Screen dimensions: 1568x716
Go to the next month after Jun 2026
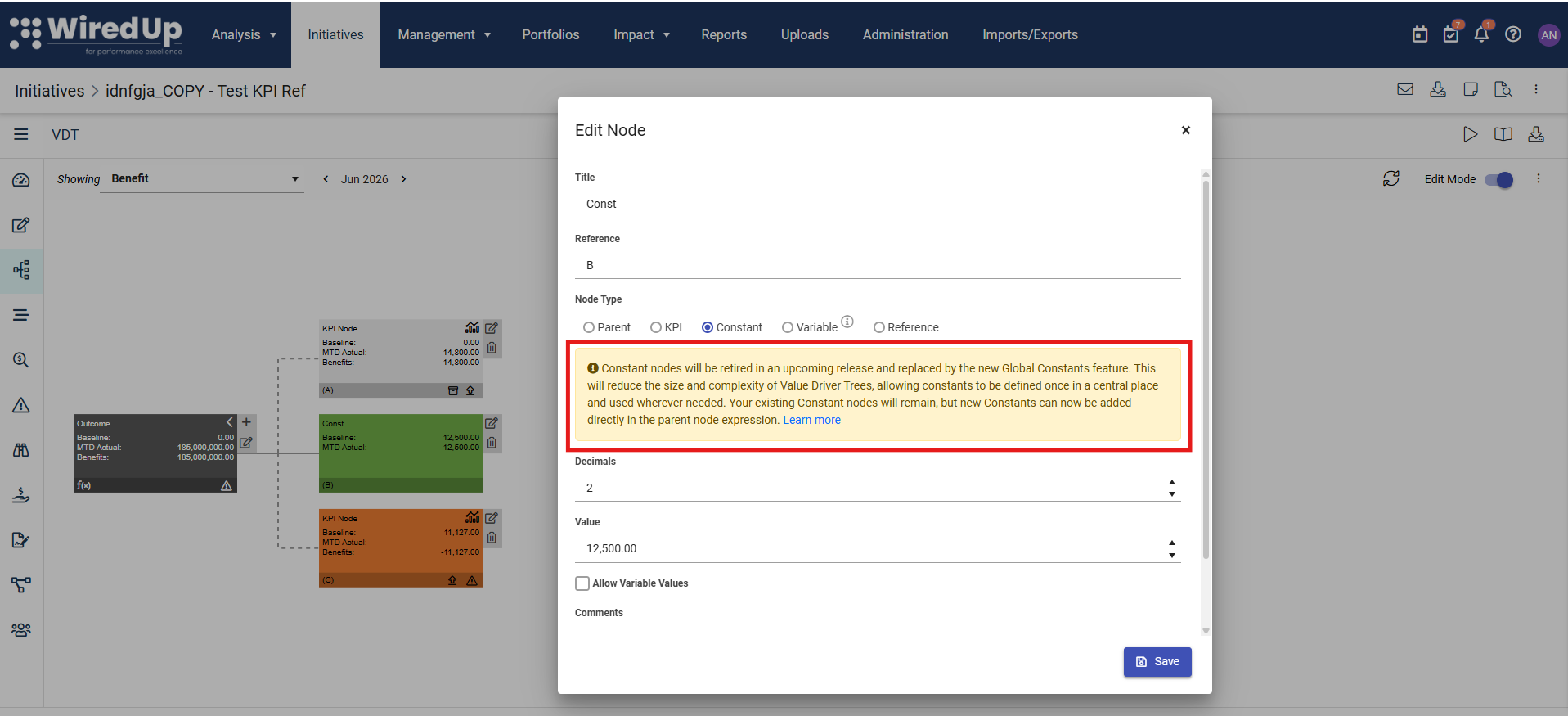[x=403, y=179]
